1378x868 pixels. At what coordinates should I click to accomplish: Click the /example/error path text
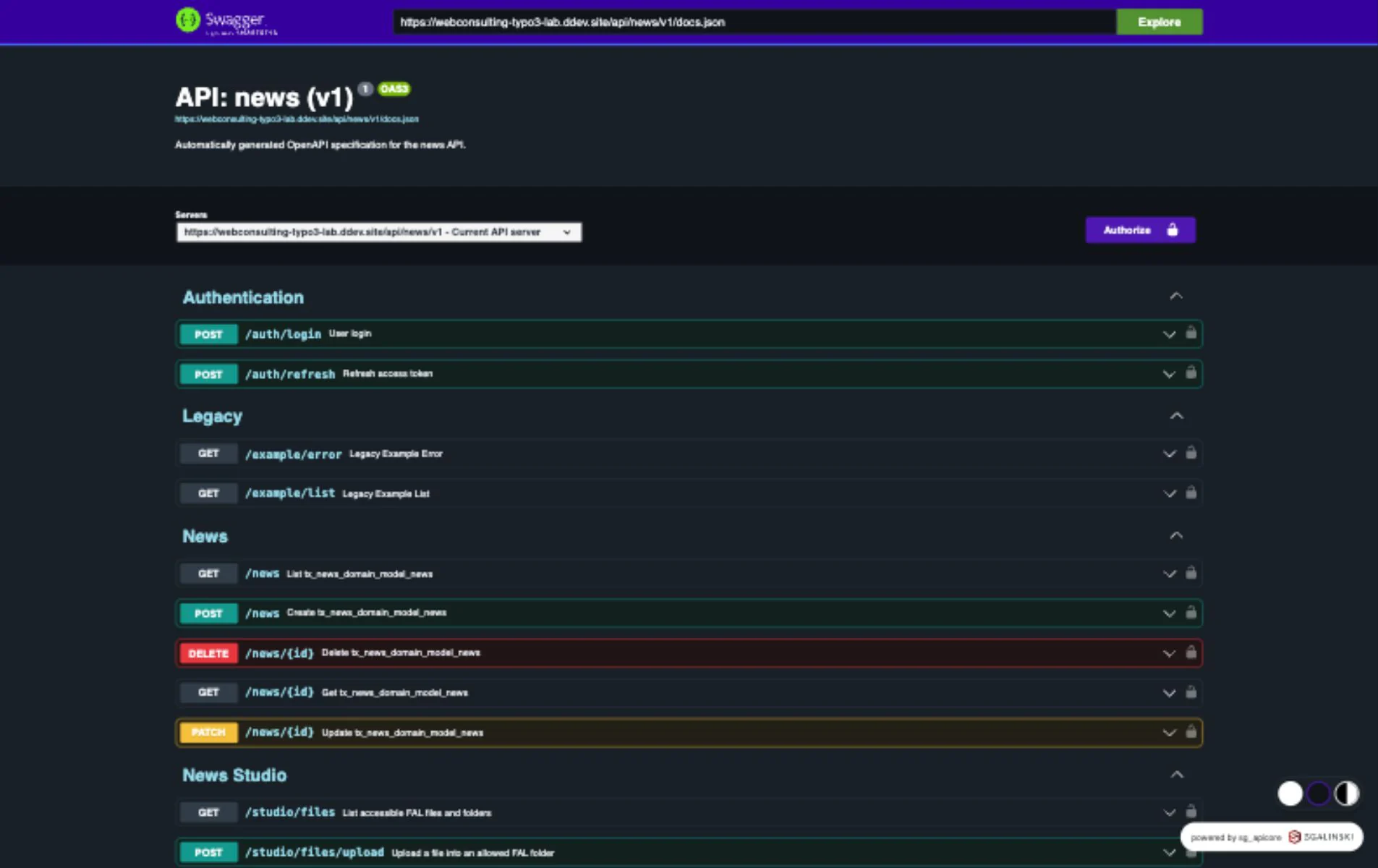coord(294,454)
